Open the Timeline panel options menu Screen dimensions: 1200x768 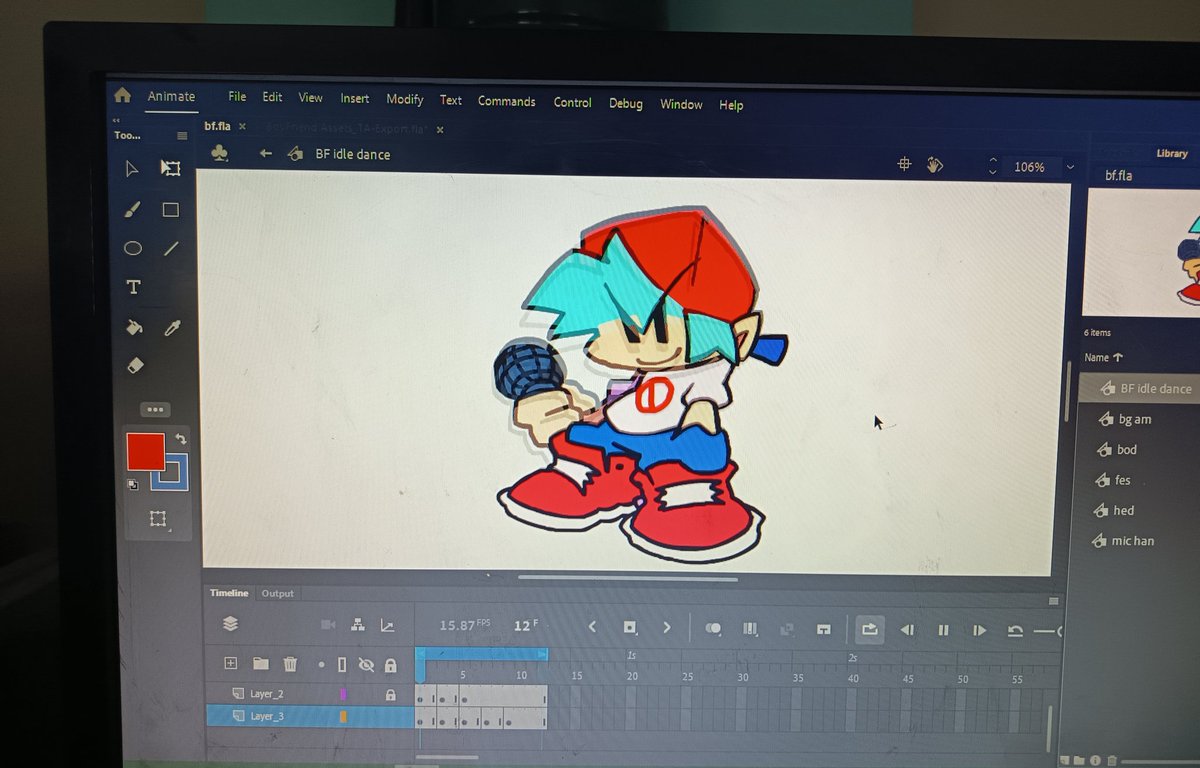click(1052, 601)
